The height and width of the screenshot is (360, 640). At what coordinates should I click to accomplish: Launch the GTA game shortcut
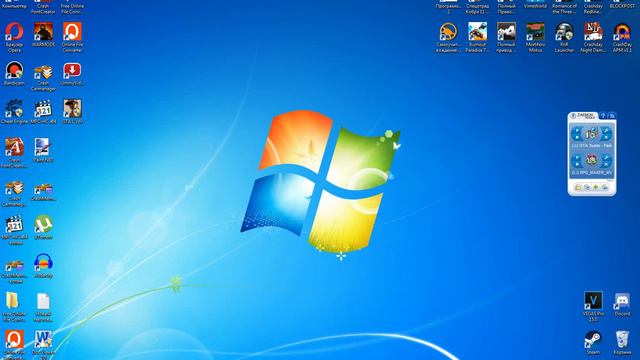pos(72,109)
